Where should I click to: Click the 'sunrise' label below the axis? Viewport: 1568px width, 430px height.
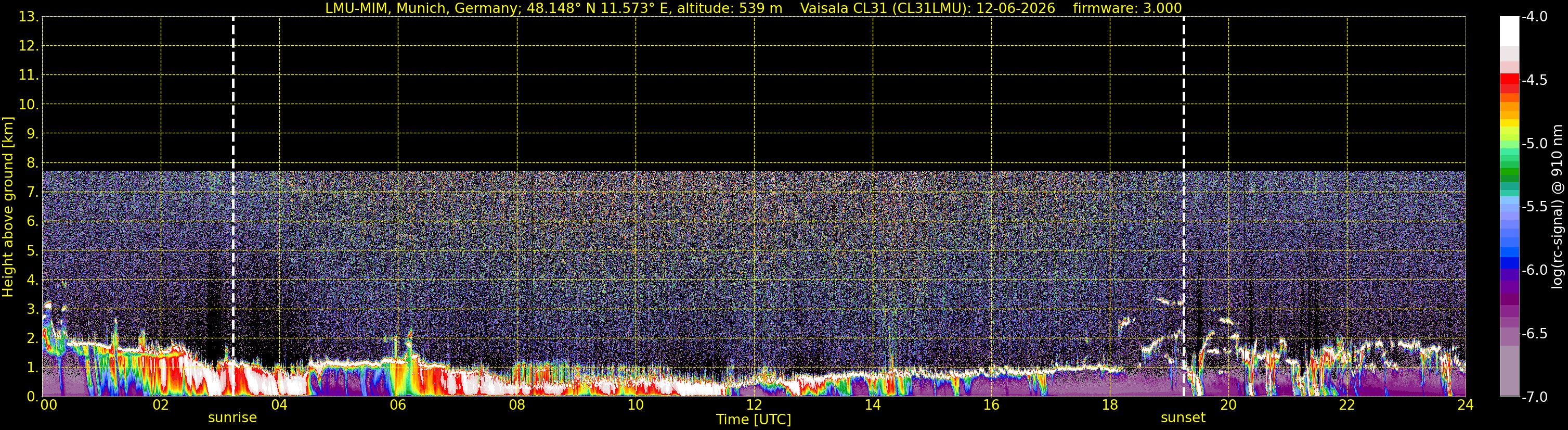(232, 418)
